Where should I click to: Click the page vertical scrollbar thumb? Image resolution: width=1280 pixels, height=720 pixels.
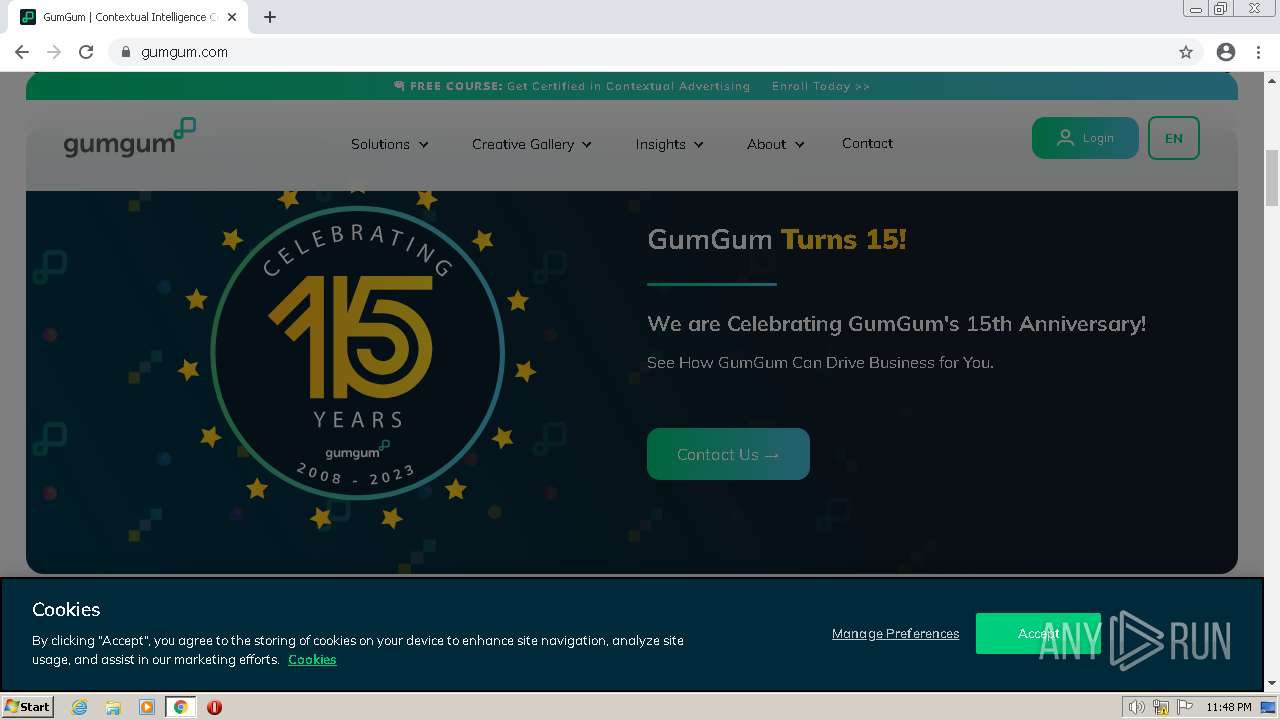pyautogui.click(x=1272, y=179)
